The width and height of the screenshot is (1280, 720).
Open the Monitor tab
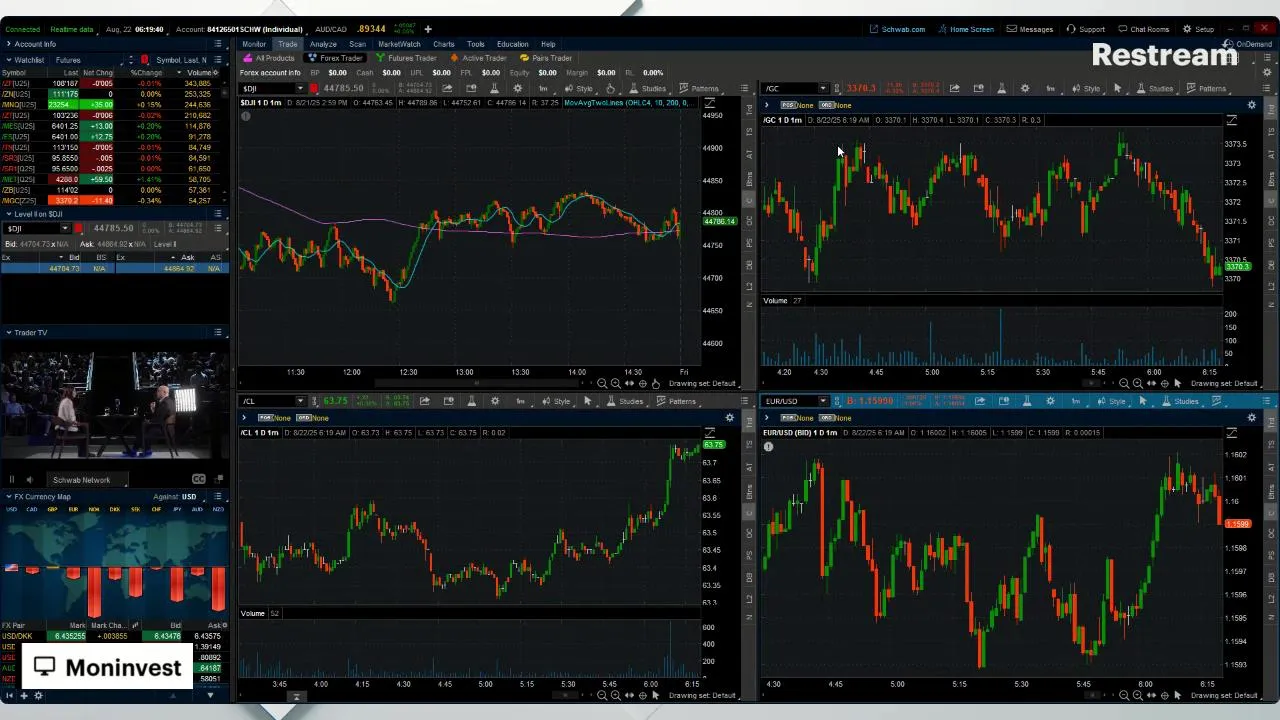[x=254, y=44]
